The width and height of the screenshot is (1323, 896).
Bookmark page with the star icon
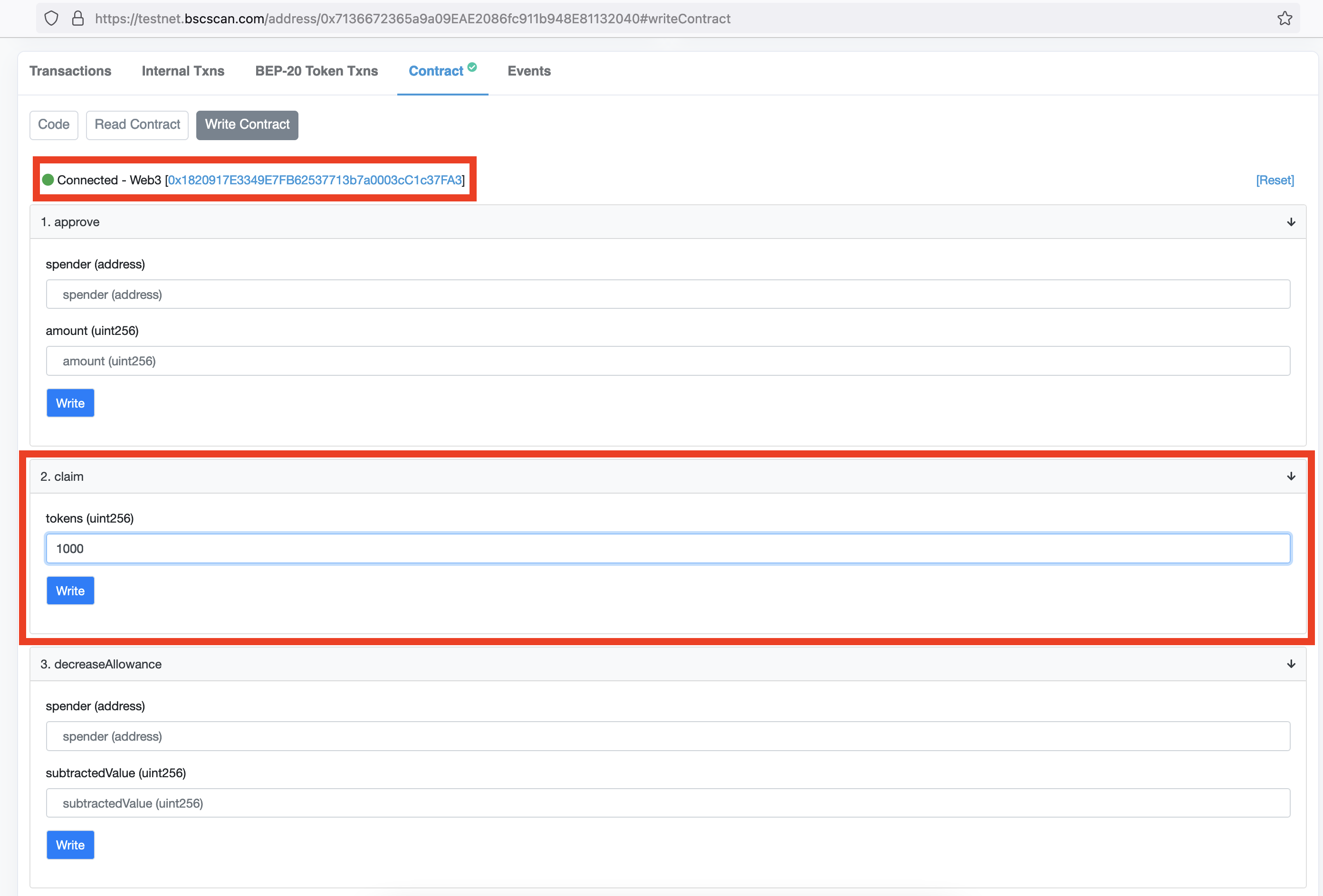(1285, 18)
